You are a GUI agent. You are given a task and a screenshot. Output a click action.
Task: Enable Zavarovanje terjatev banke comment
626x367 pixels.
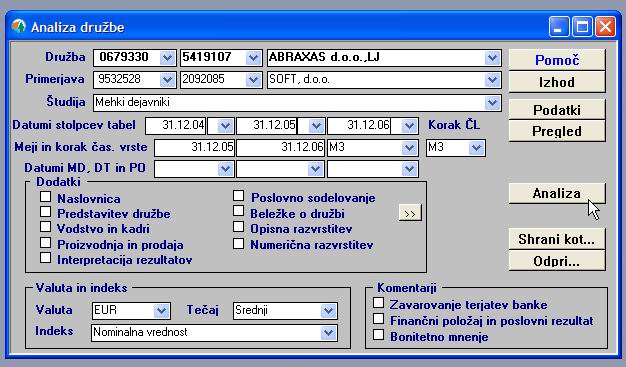pyautogui.click(x=378, y=303)
